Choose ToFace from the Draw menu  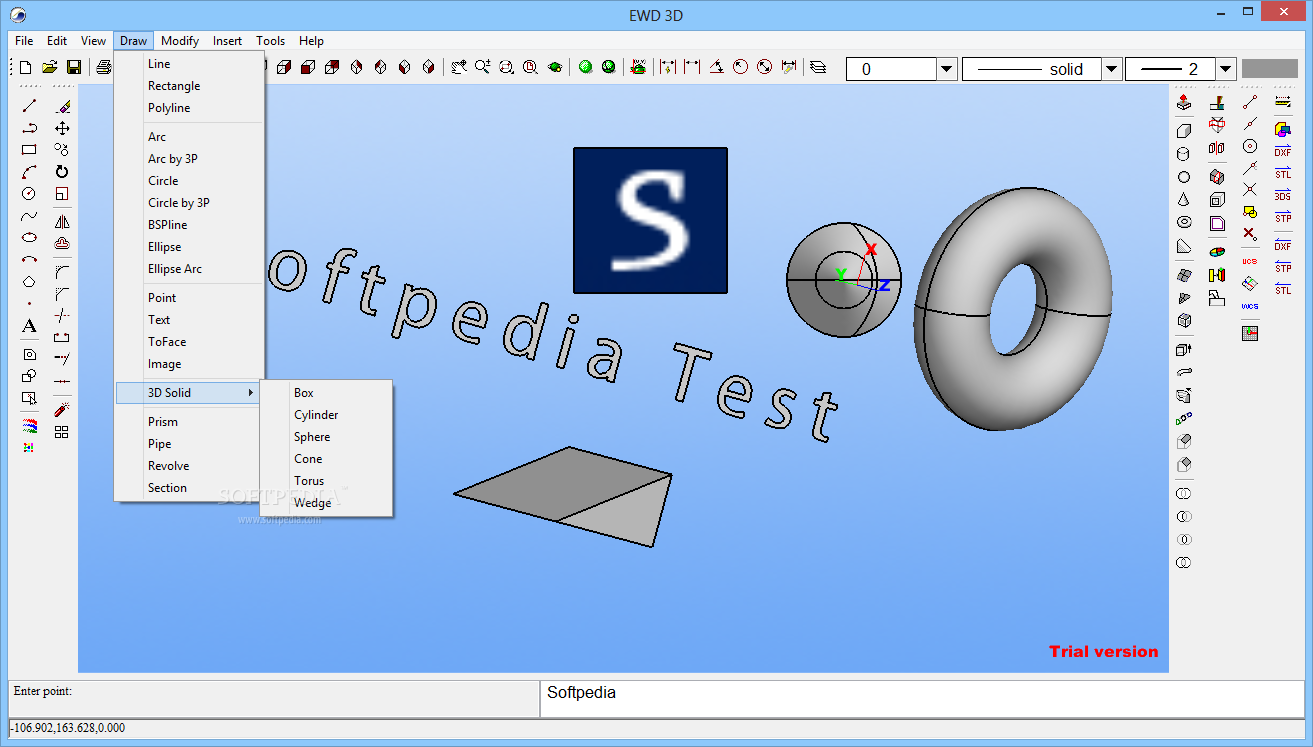167,342
